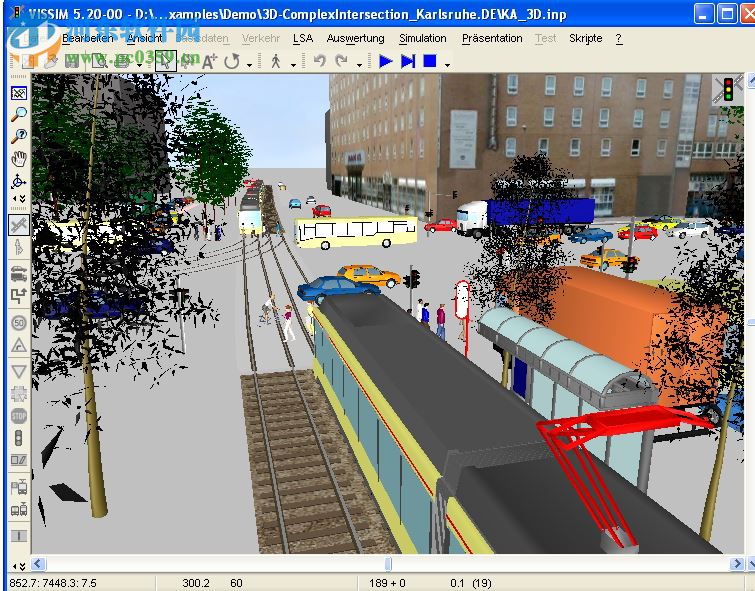Activate the selection arrow pointer tool
The image size is (755, 591).
[166, 61]
